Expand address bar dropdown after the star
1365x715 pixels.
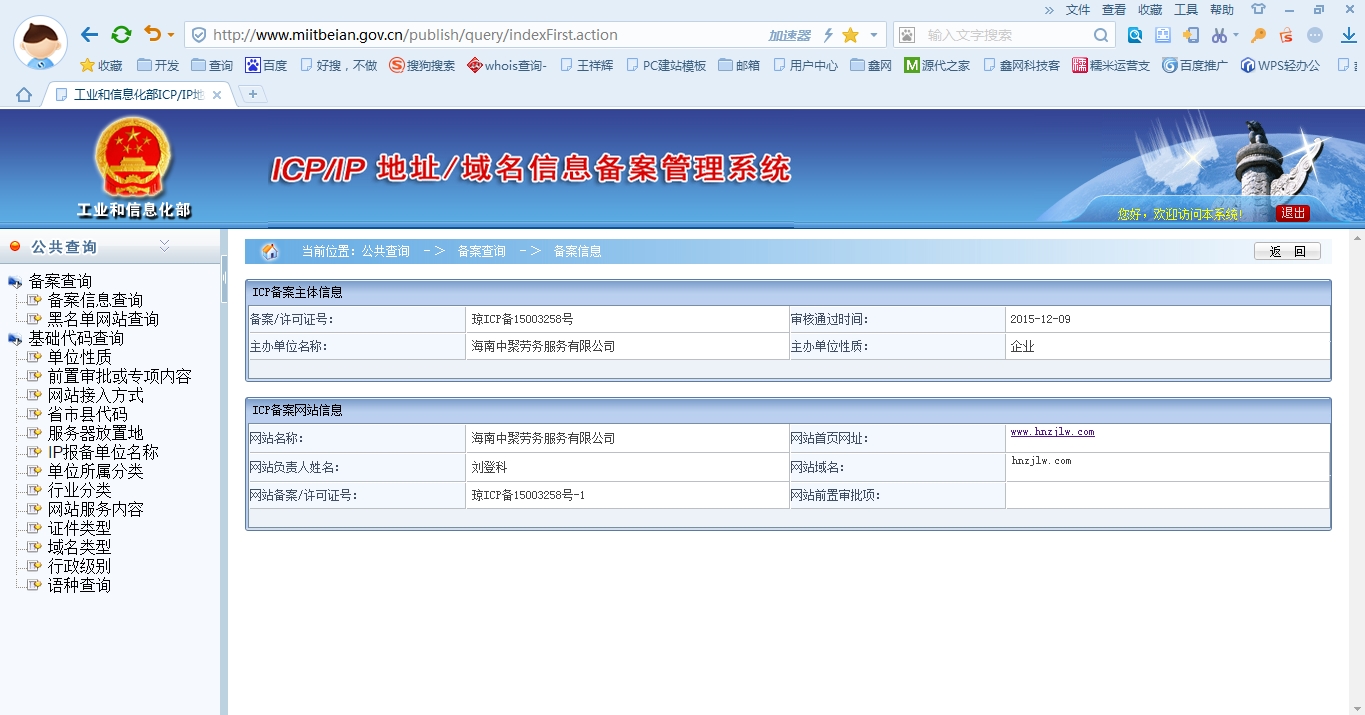pyautogui.click(x=874, y=35)
